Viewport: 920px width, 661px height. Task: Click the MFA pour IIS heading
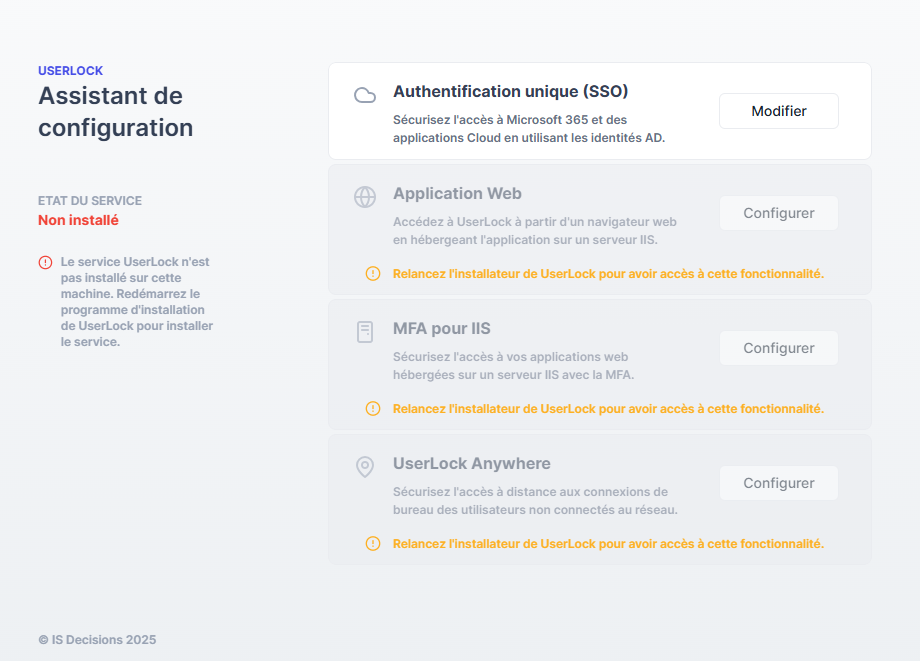click(x=441, y=329)
